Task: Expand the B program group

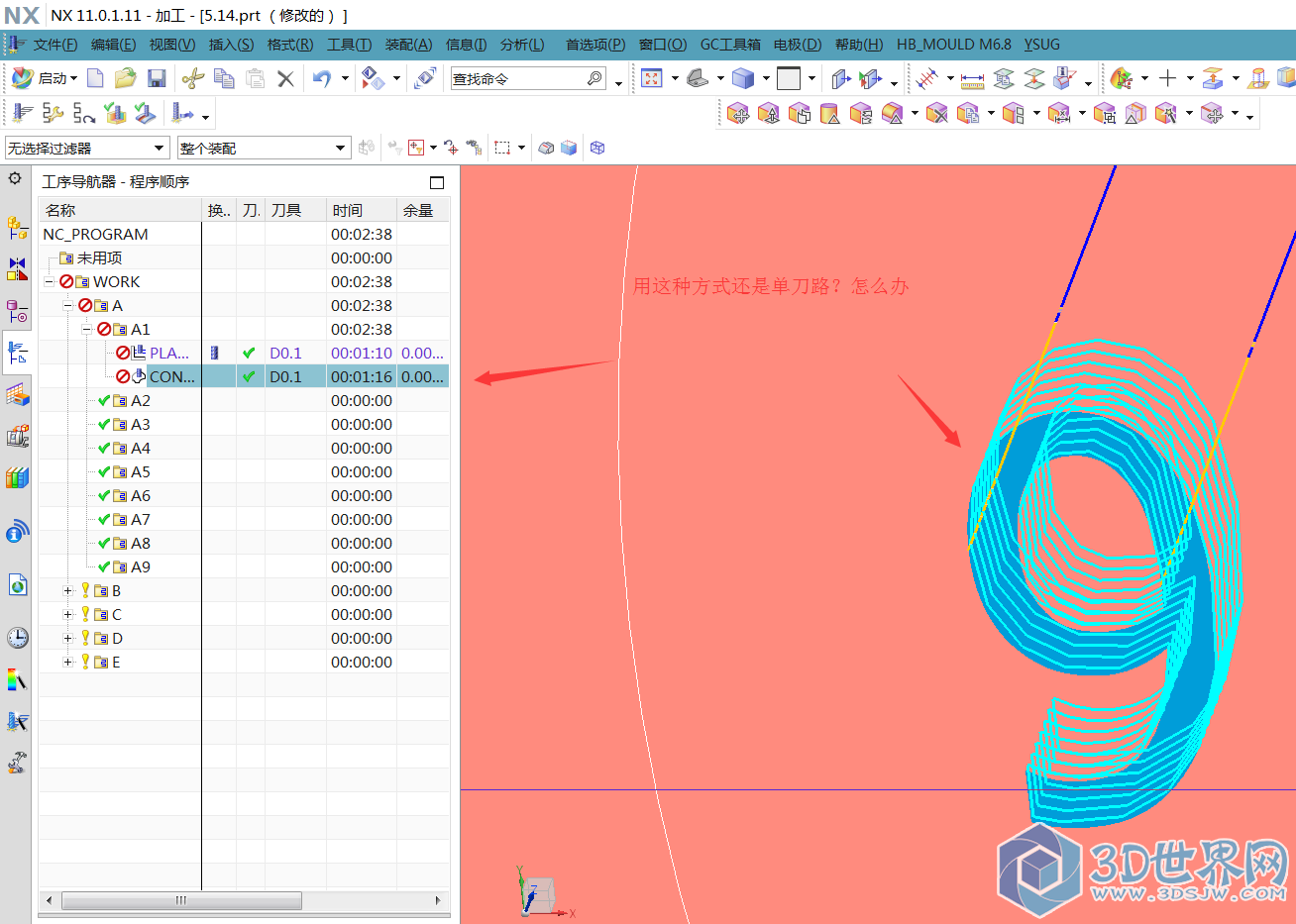Action: click(x=68, y=591)
